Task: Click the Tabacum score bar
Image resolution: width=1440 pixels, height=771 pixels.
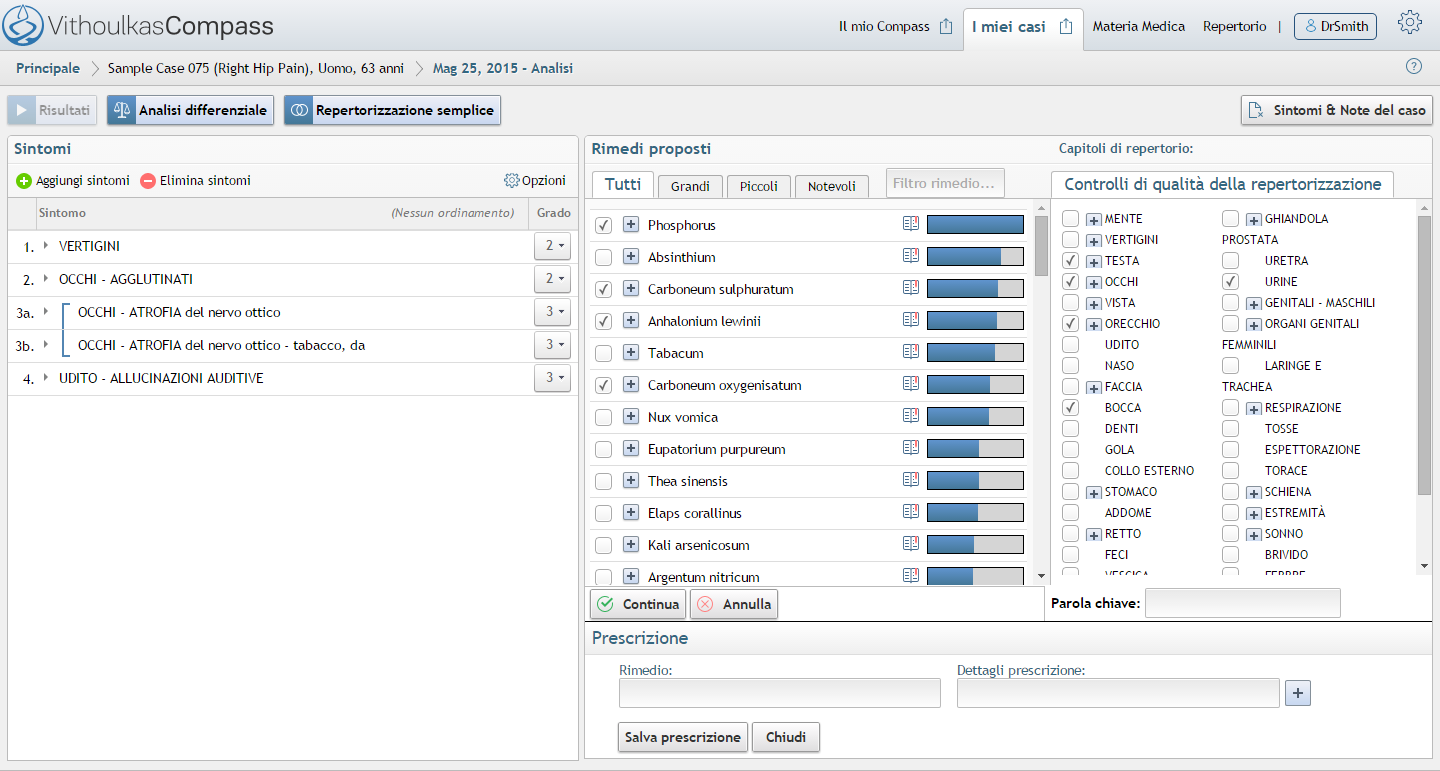Action: (975, 353)
